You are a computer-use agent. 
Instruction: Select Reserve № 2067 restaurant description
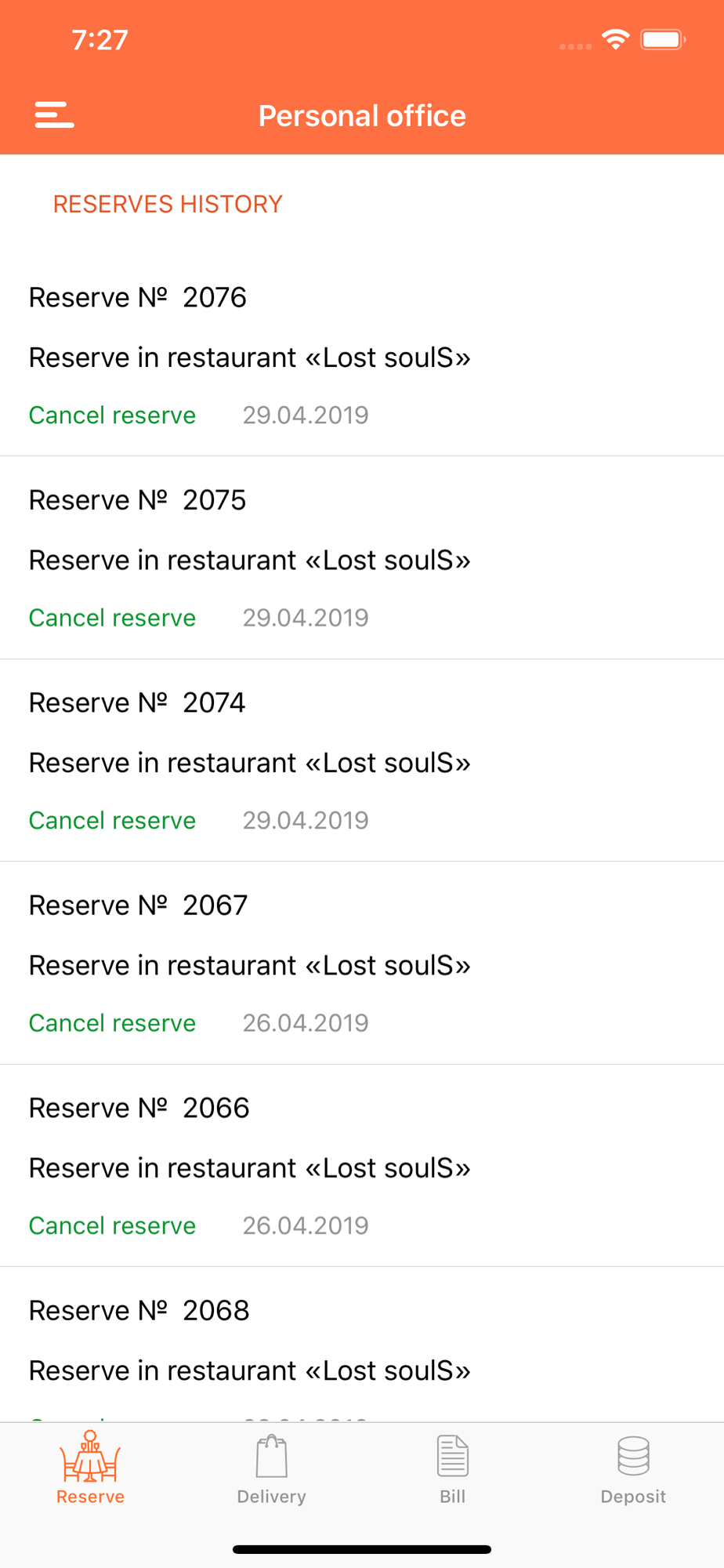coord(249,965)
